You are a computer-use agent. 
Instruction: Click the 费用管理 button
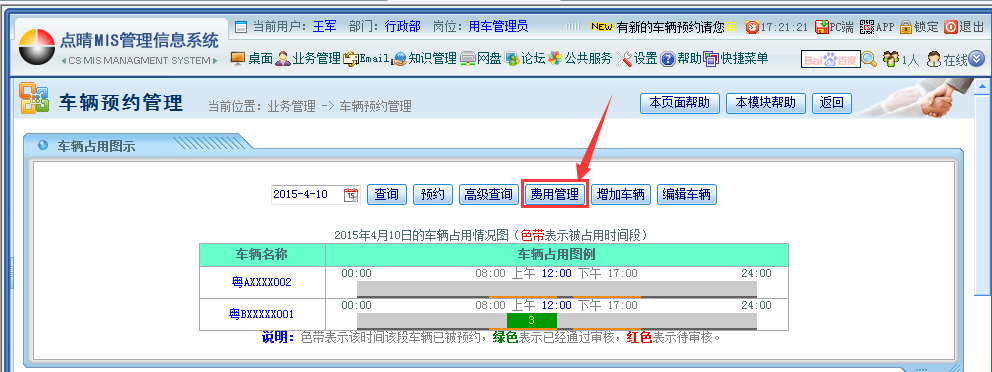tap(555, 195)
